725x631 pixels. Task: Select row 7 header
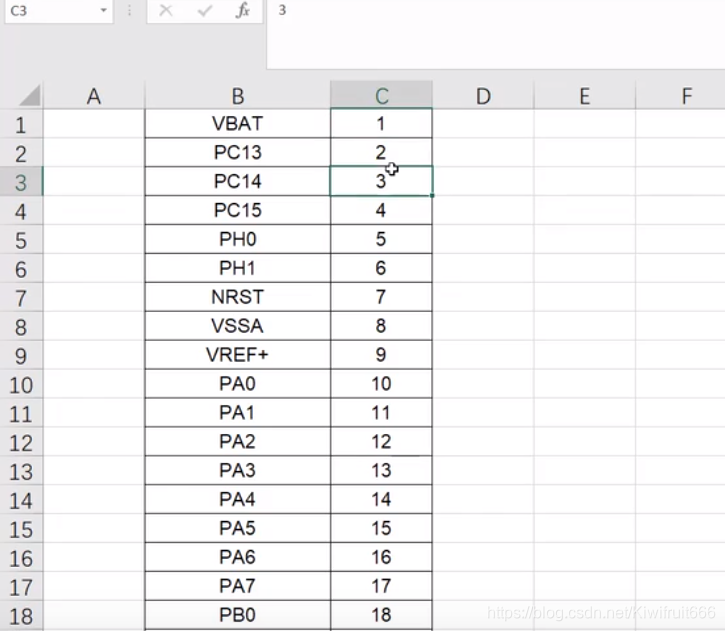click(22, 298)
